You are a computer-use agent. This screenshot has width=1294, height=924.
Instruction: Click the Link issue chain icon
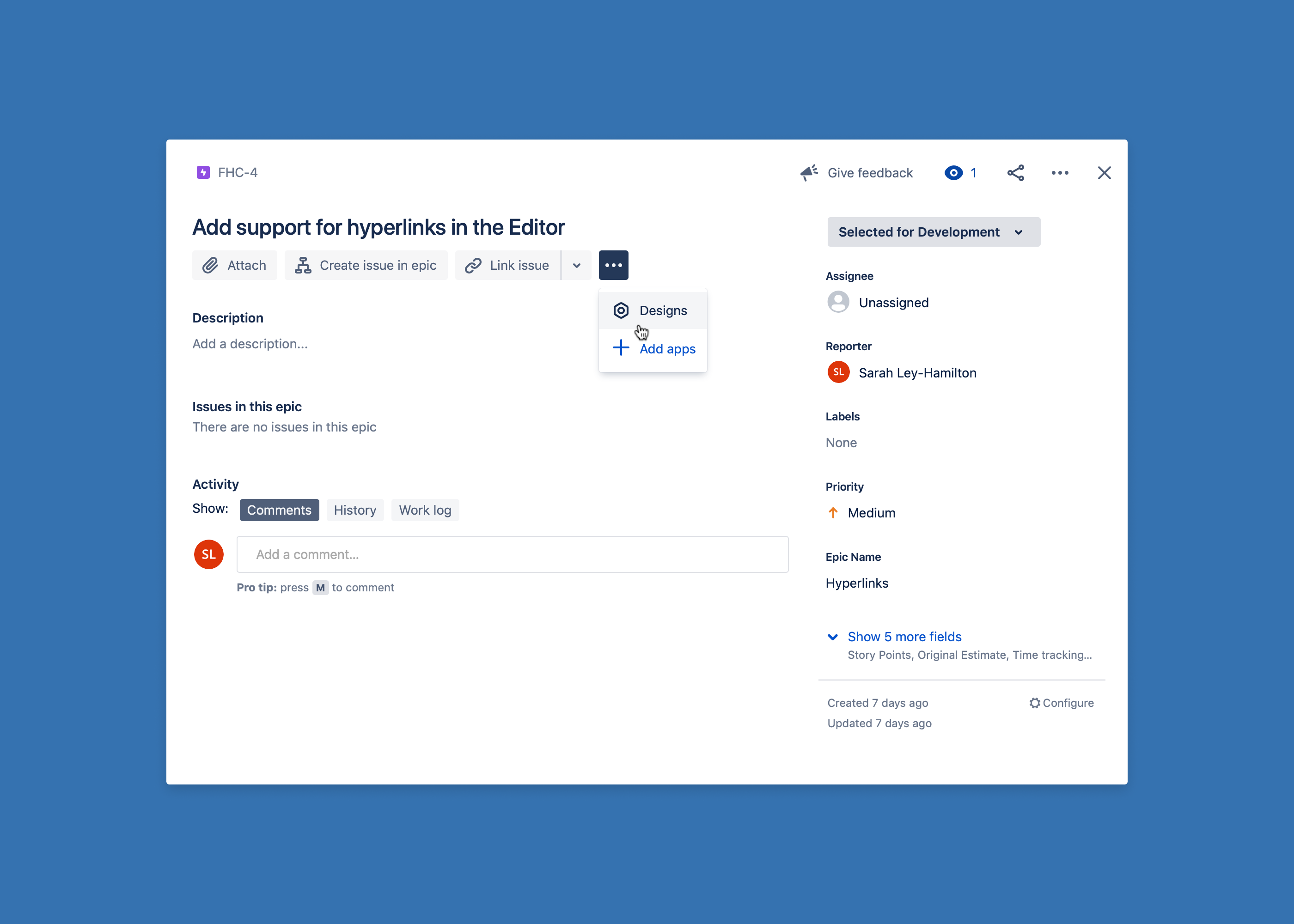(473, 265)
